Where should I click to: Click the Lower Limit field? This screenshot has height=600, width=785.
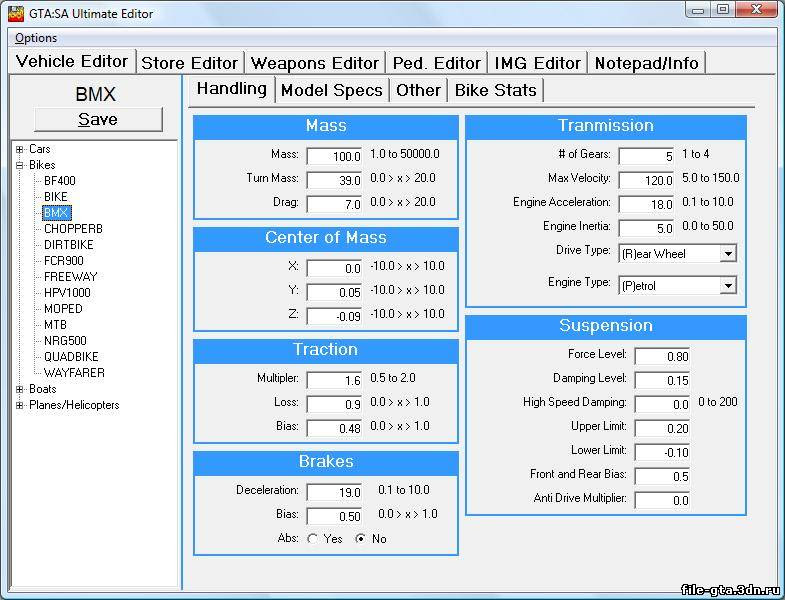pos(662,453)
